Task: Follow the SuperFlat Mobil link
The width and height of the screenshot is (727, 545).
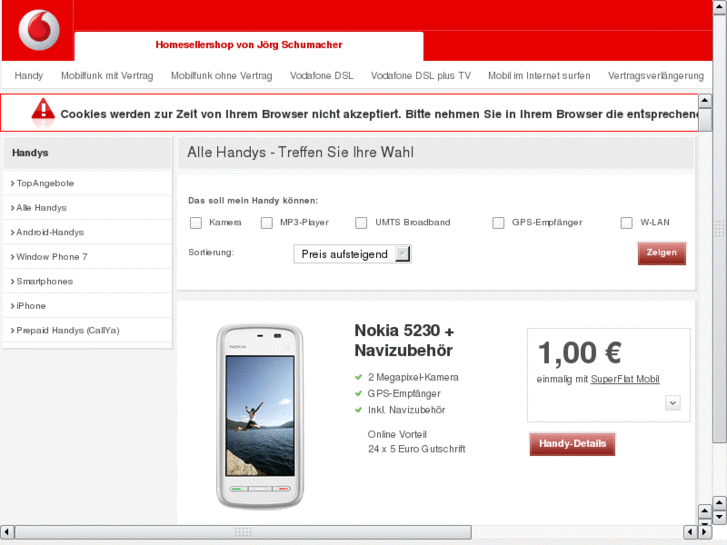Action: pos(625,379)
